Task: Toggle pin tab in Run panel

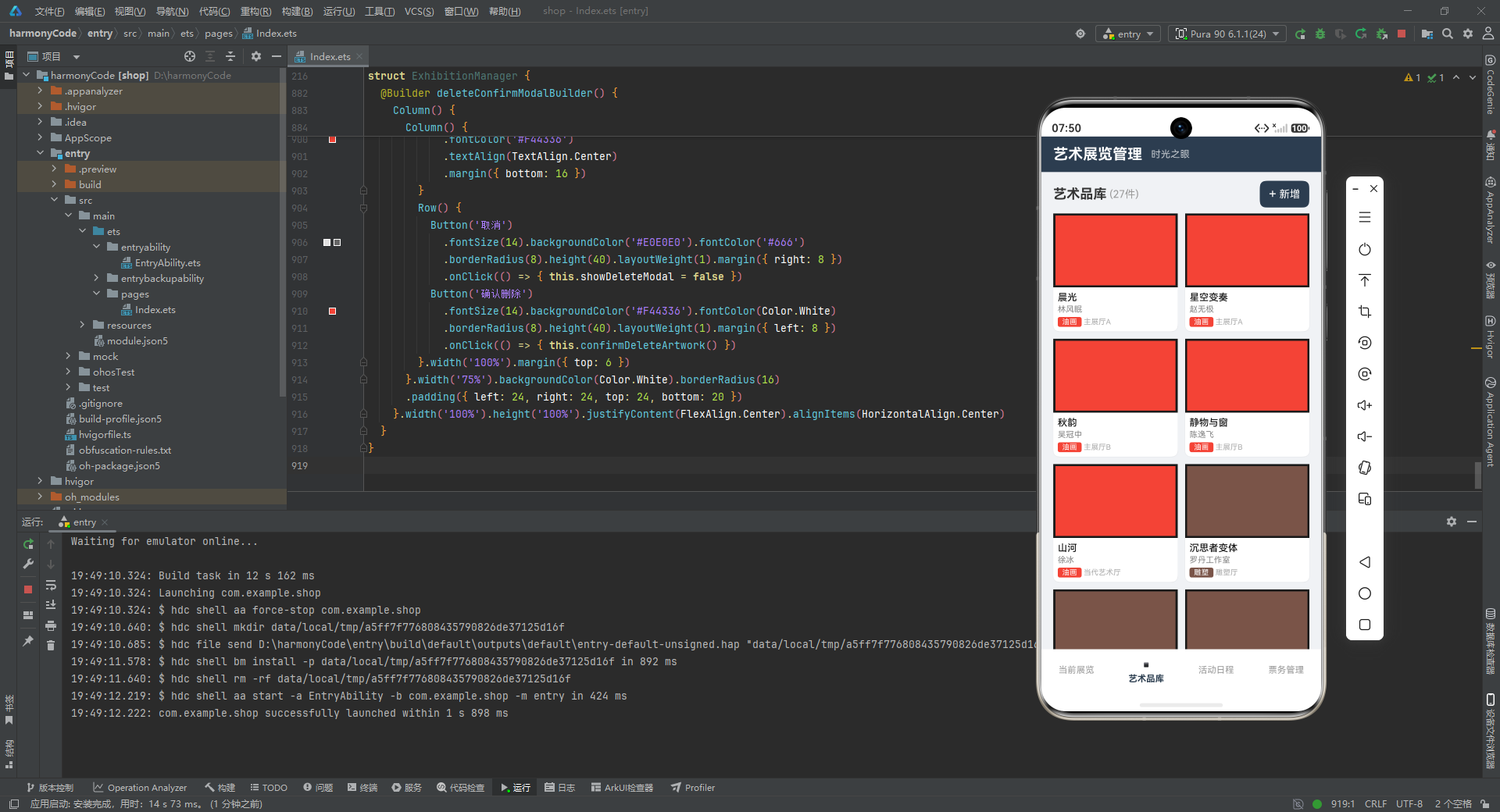Action: [28, 641]
